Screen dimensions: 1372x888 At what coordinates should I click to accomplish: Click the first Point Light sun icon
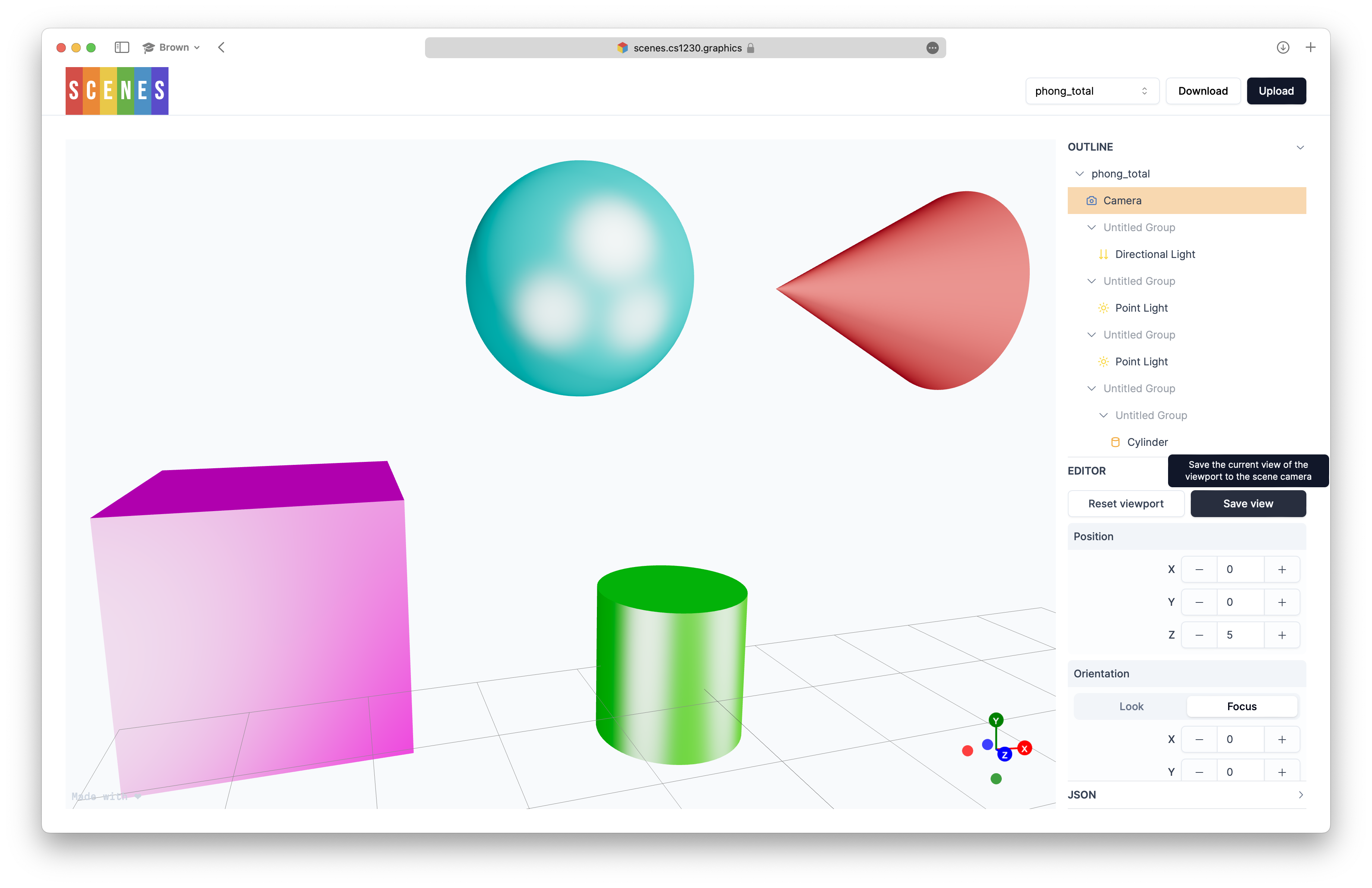click(1103, 308)
